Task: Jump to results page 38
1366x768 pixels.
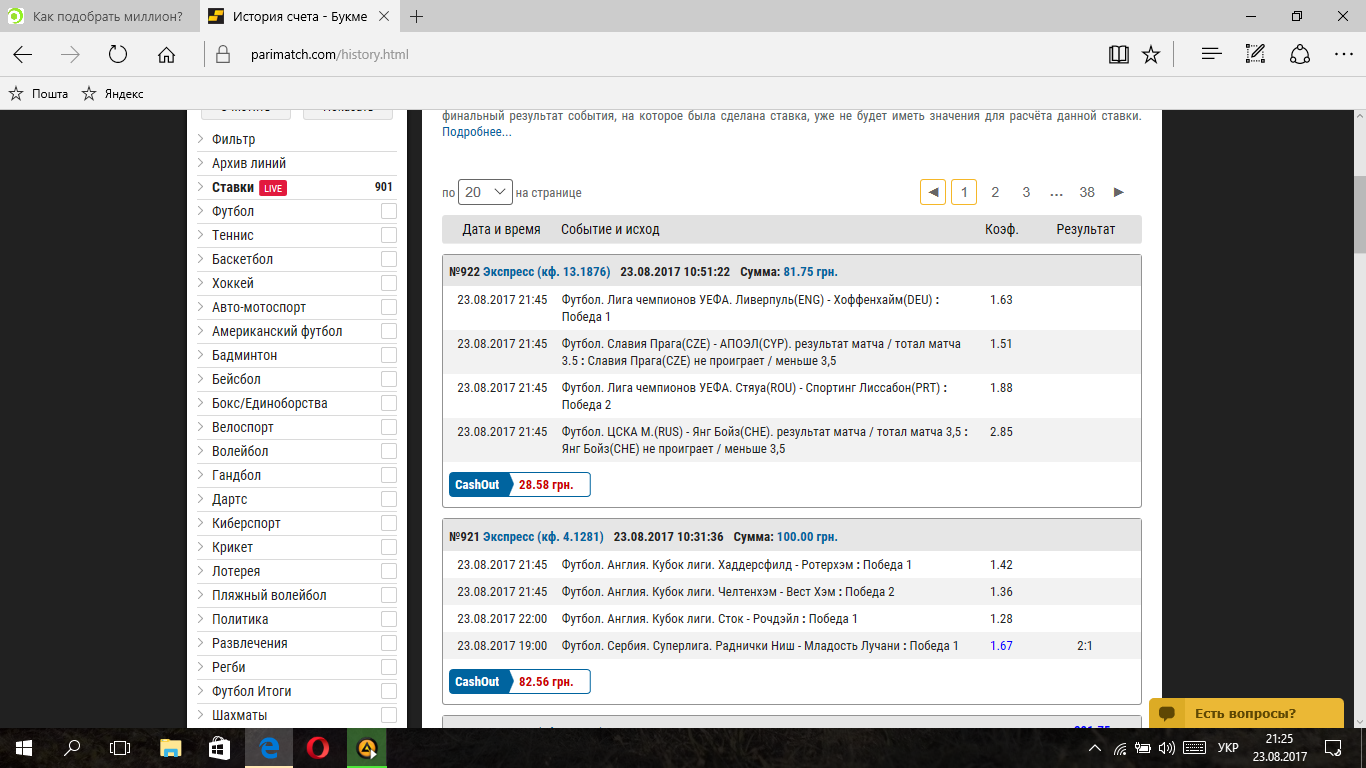Action: pyautogui.click(x=1087, y=192)
